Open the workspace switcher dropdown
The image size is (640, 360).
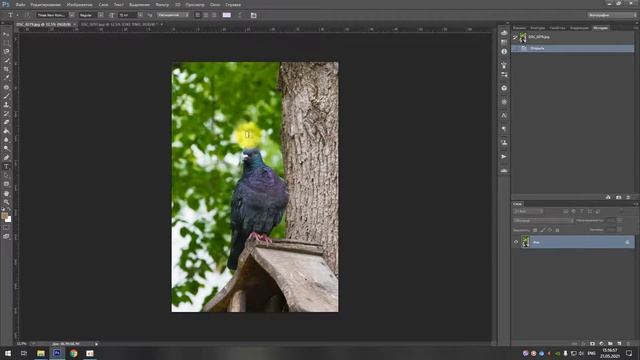pyautogui.click(x=612, y=15)
